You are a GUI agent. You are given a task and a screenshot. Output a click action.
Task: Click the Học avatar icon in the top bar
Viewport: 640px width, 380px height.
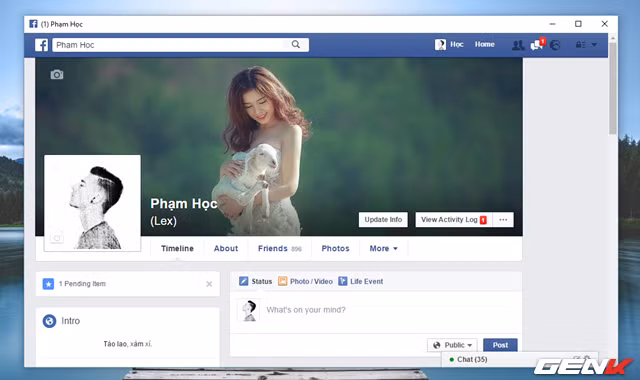point(440,44)
